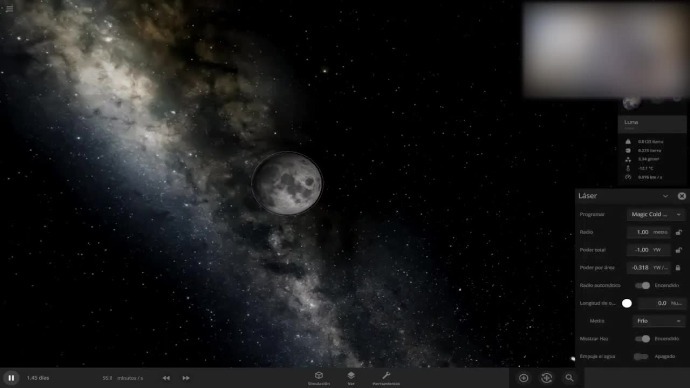Open the Herramientas wrench menu

(x=386, y=378)
